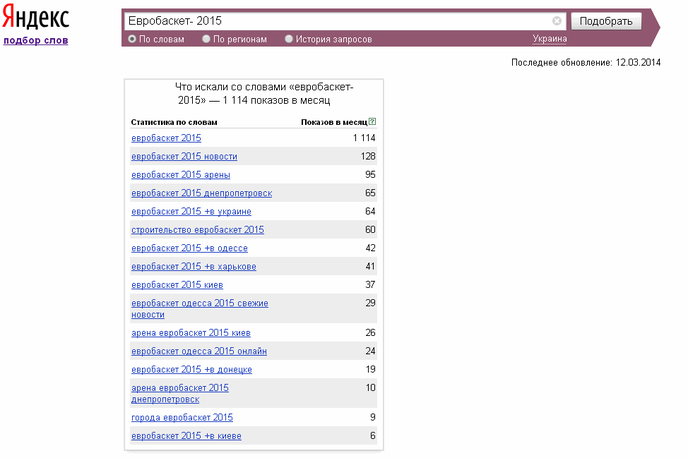Screen dimensions: 688x458
Task: Select the По регионам radio button
Action: 206,40
